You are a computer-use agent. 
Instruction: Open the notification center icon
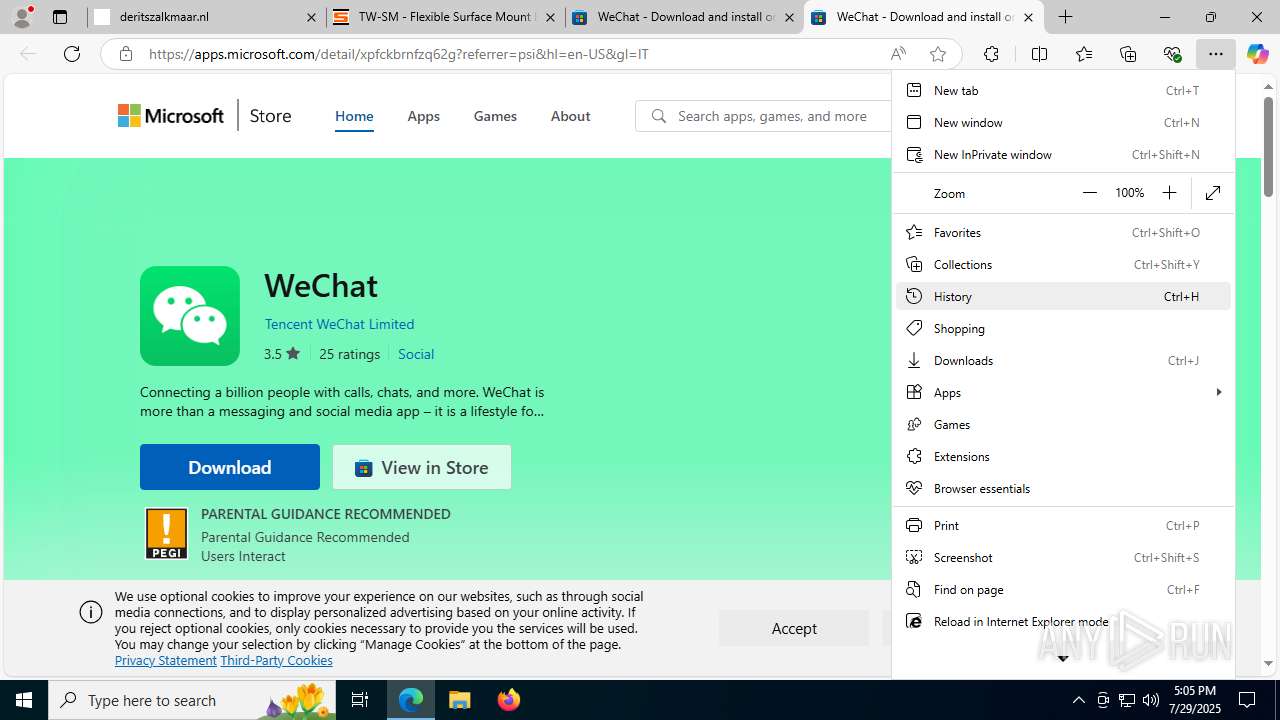[x=1247, y=700]
